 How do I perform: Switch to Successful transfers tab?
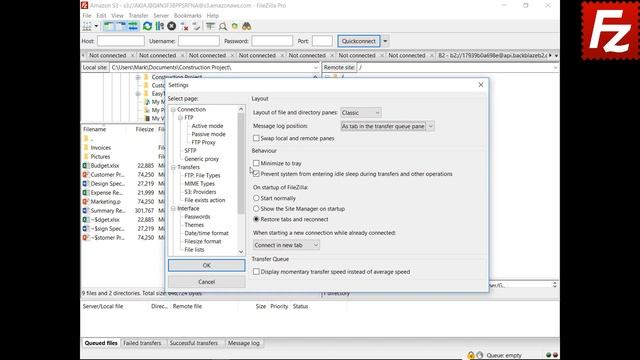click(193, 343)
